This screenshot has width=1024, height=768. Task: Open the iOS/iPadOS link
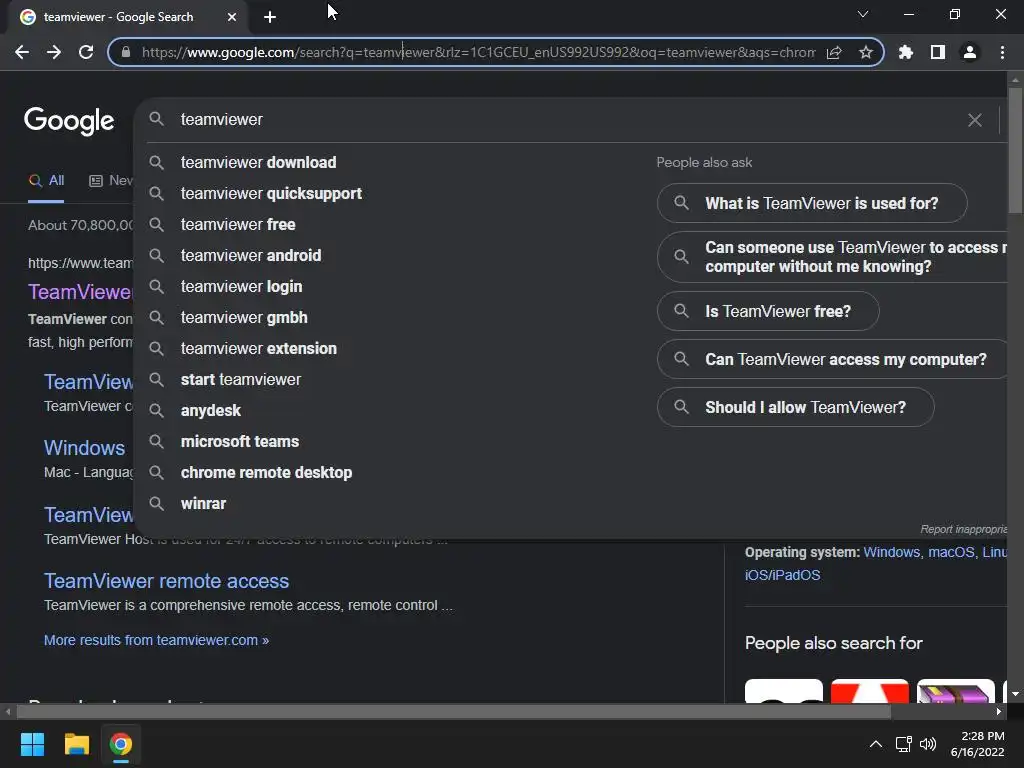782,575
